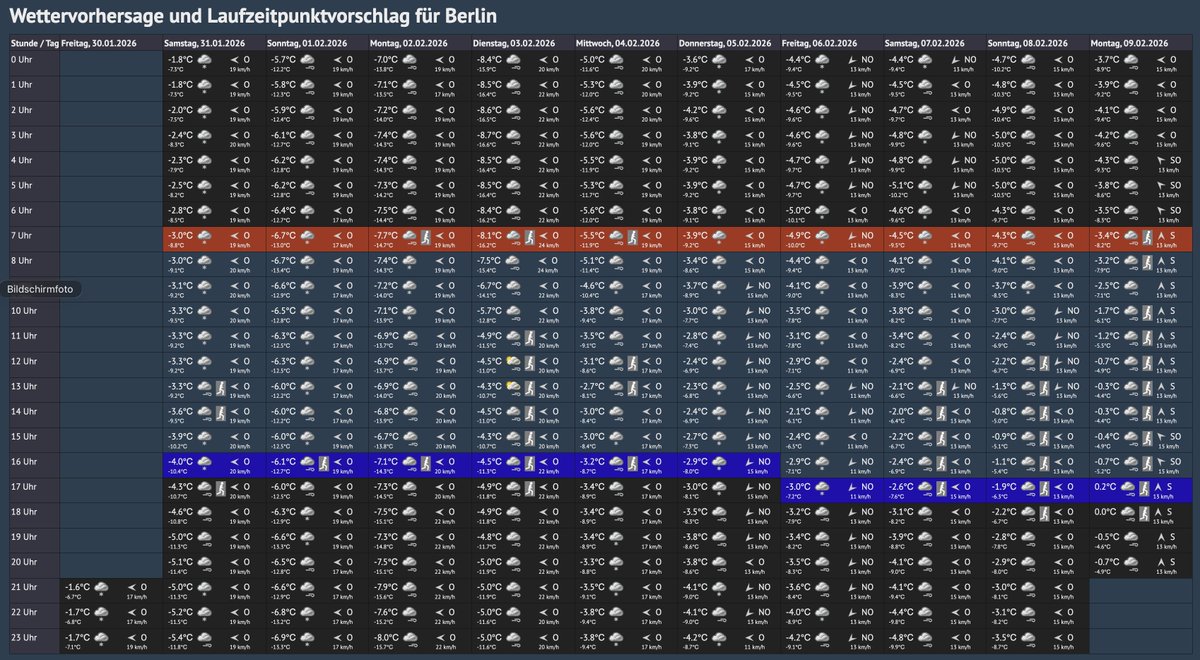Click the "0.2°C" temperature on Montag 09.02.2026
This screenshot has width=1200, height=660.
coord(1105,485)
